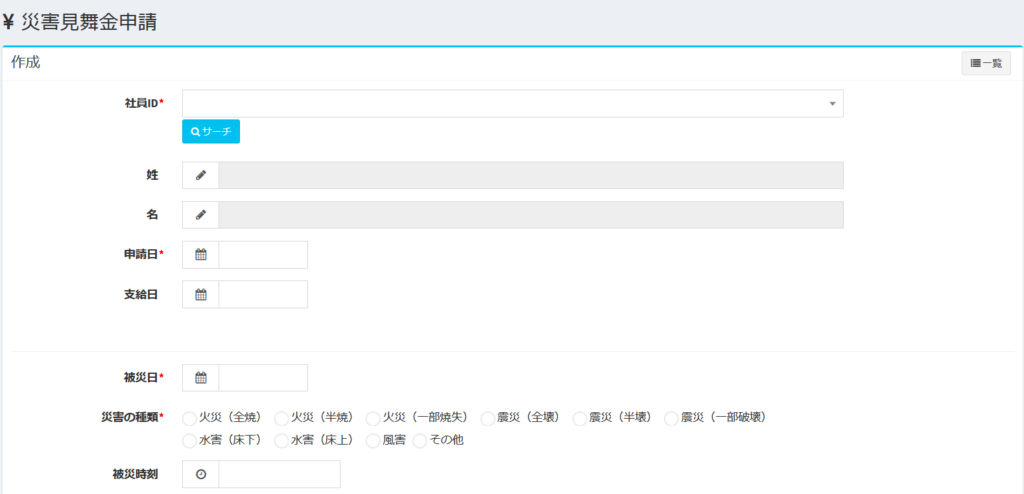1024x494 pixels.
Task: Click the 被災時刻 time input
Action: click(280, 474)
